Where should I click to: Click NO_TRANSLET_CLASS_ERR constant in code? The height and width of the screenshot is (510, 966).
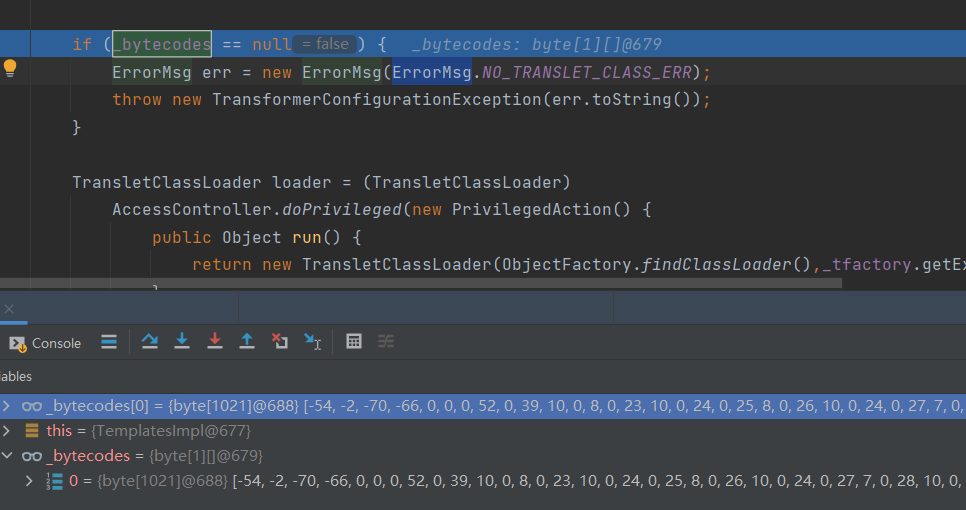tap(586, 72)
